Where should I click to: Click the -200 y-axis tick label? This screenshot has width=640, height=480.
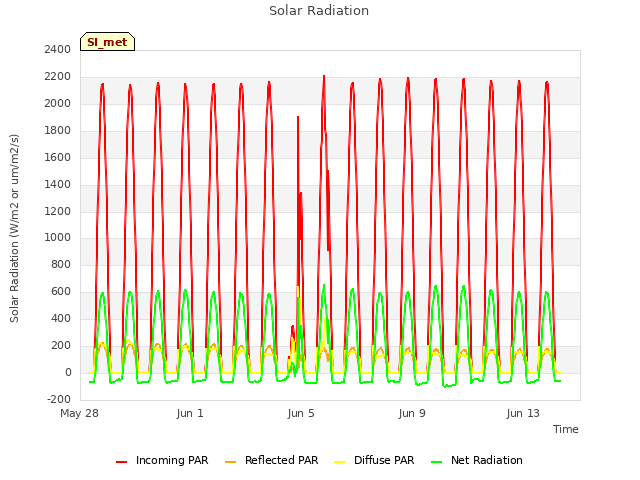coord(59,399)
